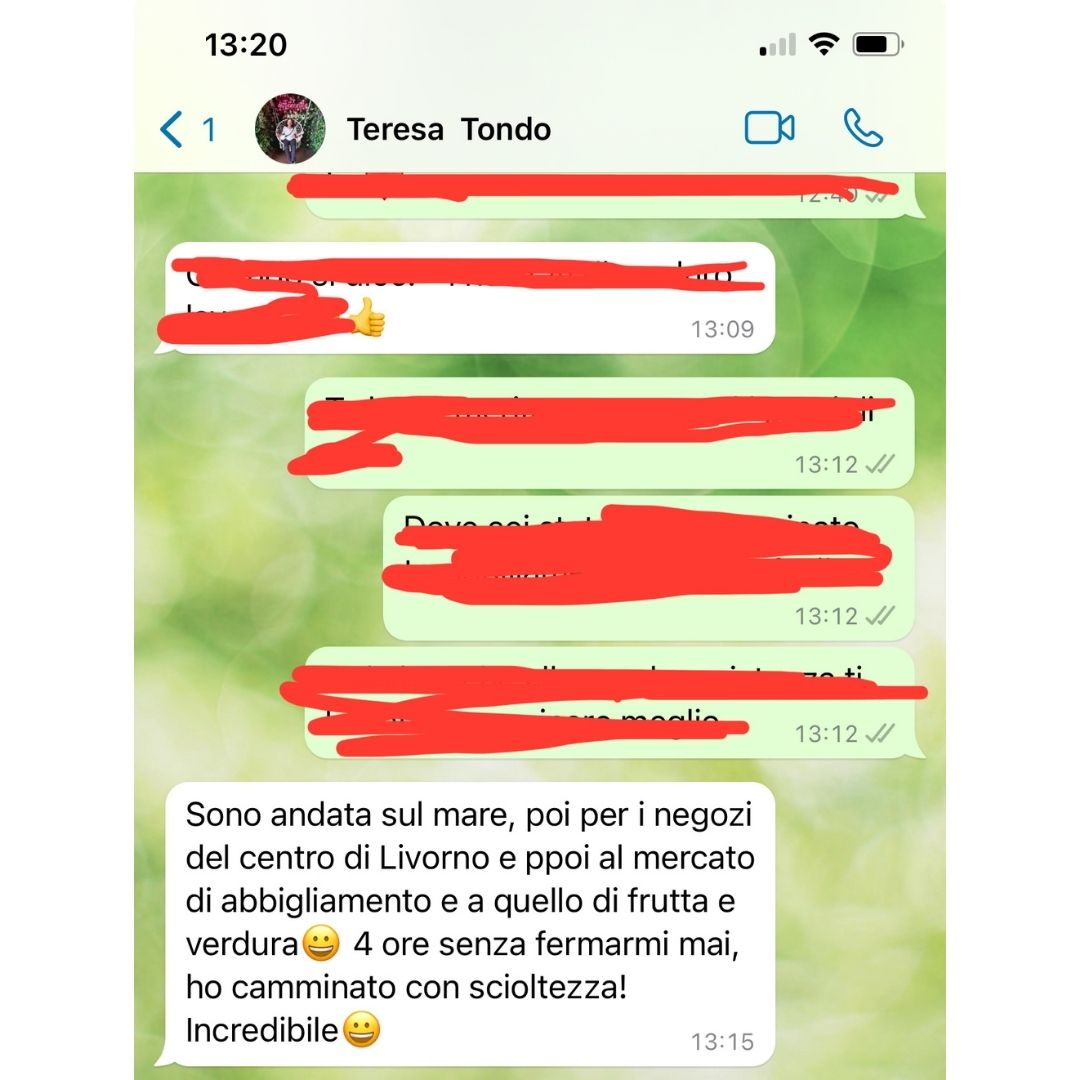Tap the 13:09 received message bubble
This screenshot has height=1080, width=1080.
point(470,298)
